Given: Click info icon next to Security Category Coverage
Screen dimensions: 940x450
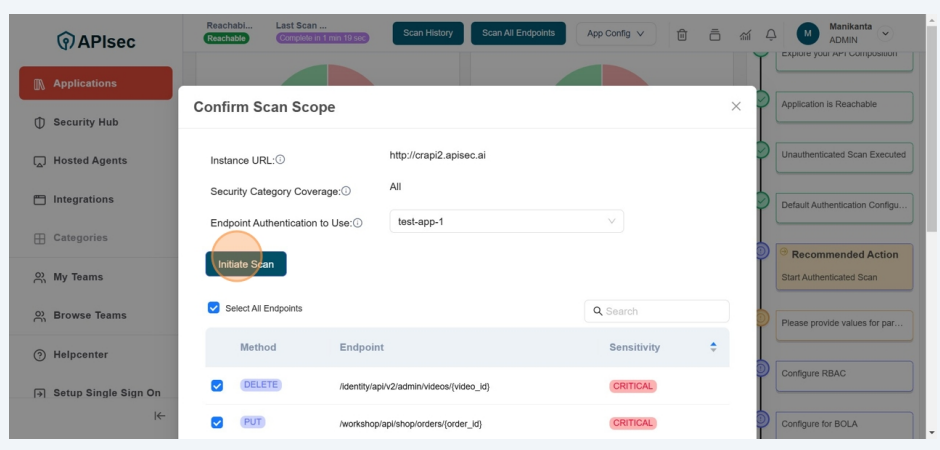Looking at the screenshot, I should 346,191.
